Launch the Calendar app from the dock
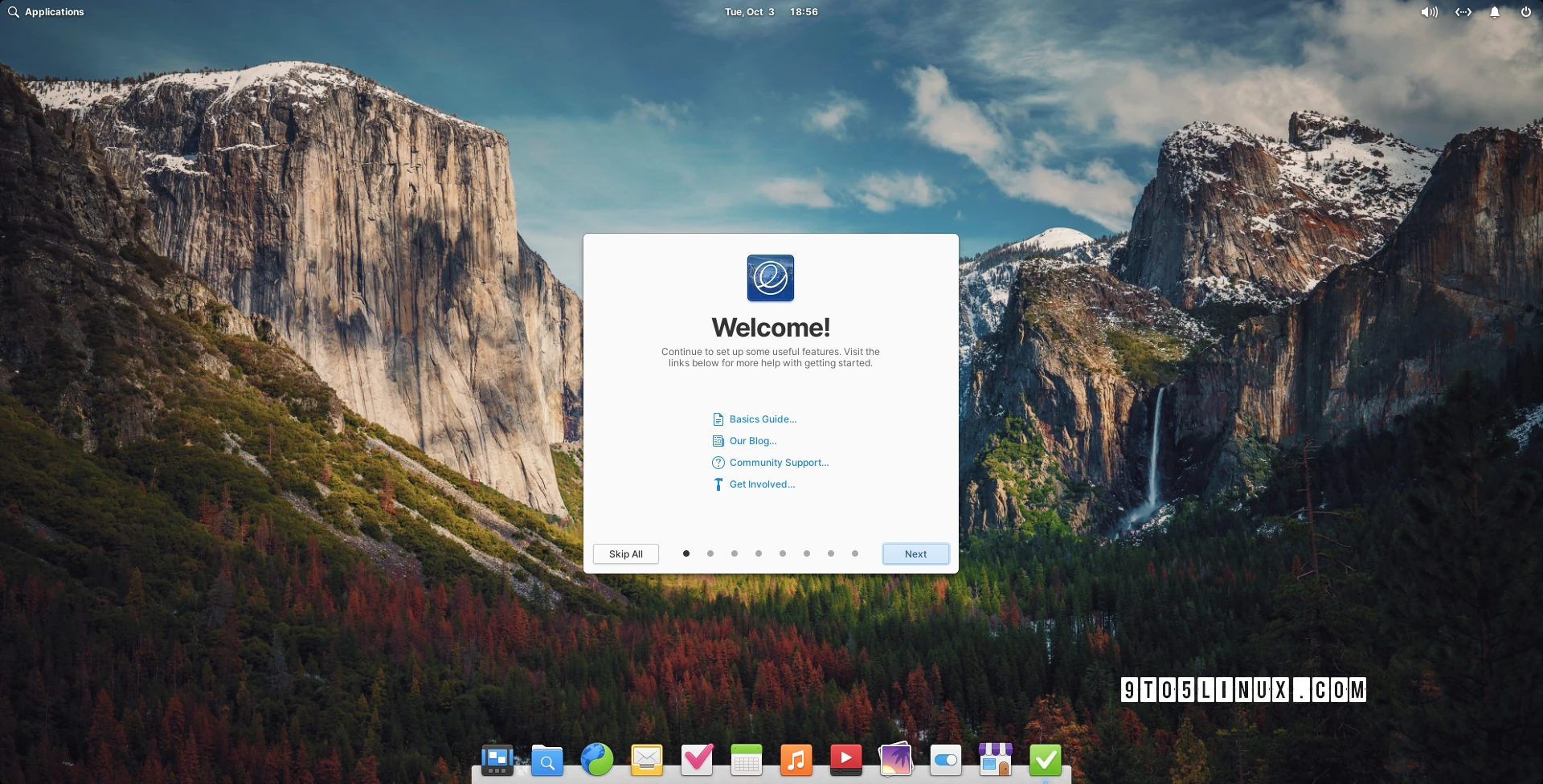Screen dimensions: 1543x784 (747, 759)
